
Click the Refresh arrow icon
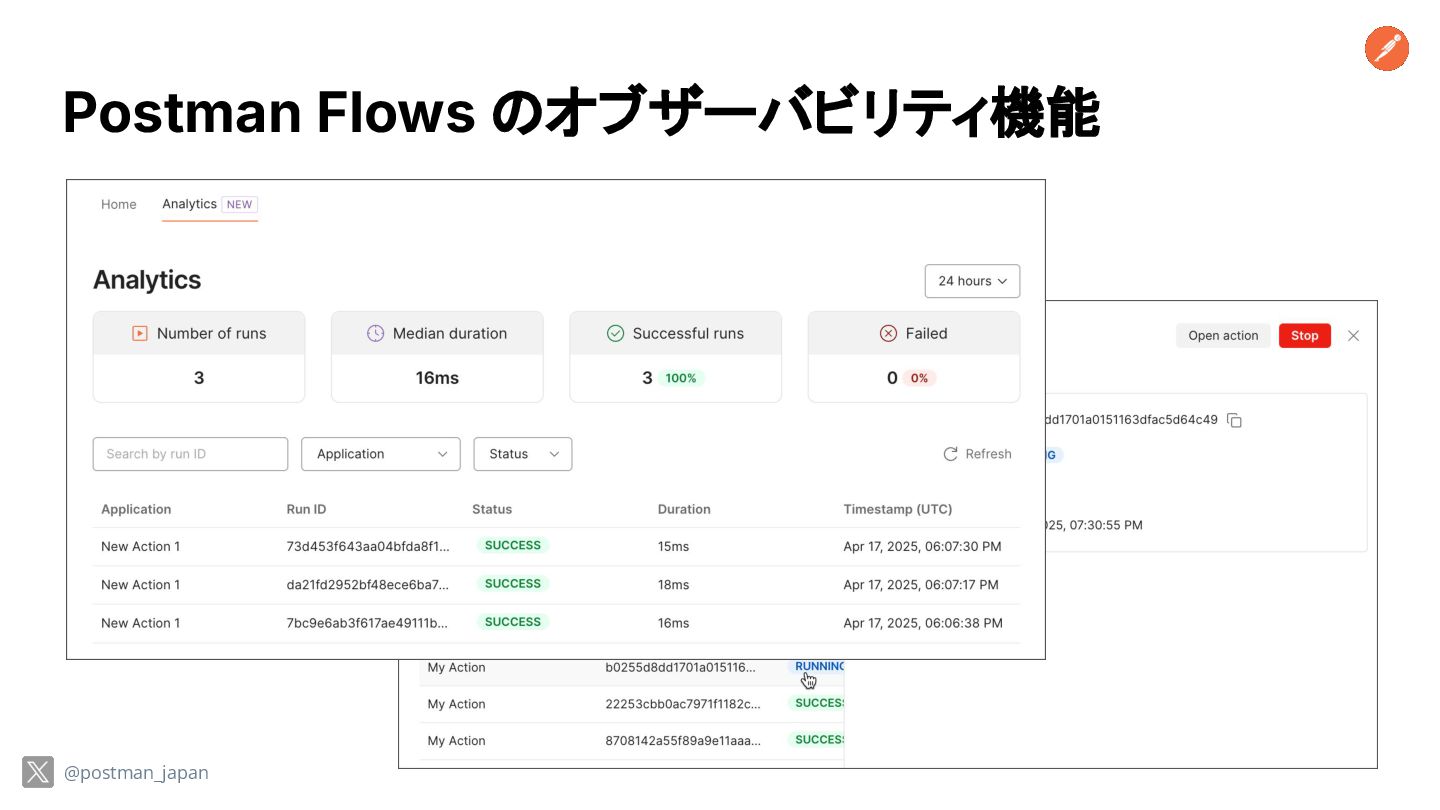tap(951, 454)
